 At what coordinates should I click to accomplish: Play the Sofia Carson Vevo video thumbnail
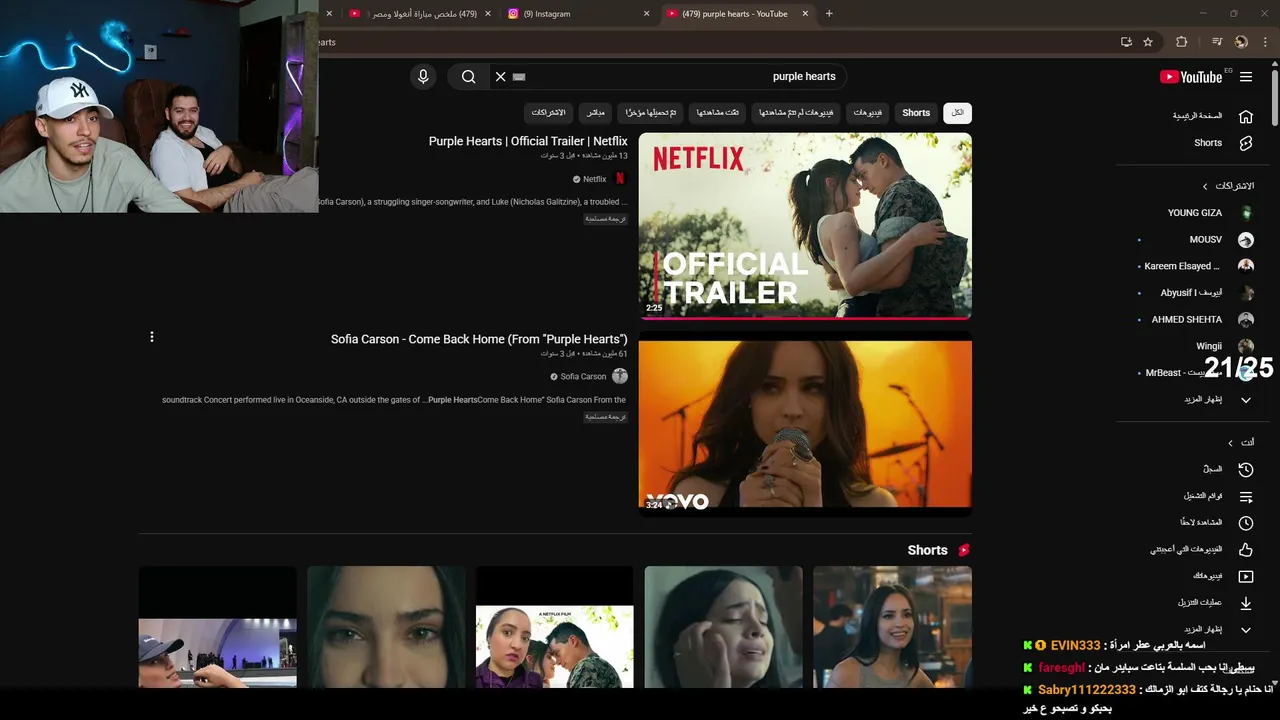pyautogui.click(x=805, y=424)
